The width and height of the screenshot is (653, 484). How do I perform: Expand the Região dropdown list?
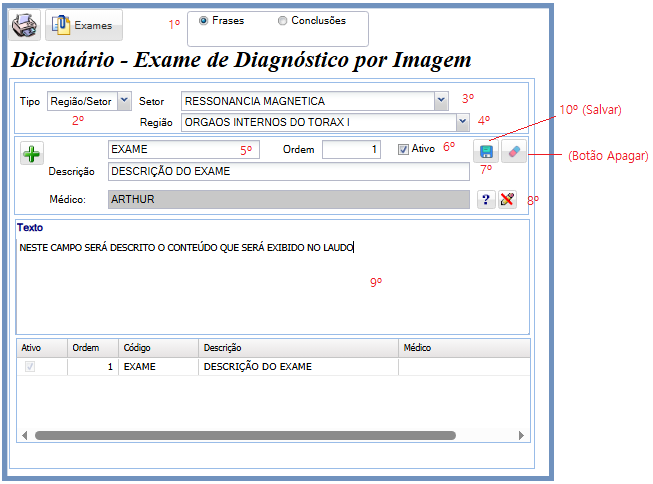[x=462, y=122]
